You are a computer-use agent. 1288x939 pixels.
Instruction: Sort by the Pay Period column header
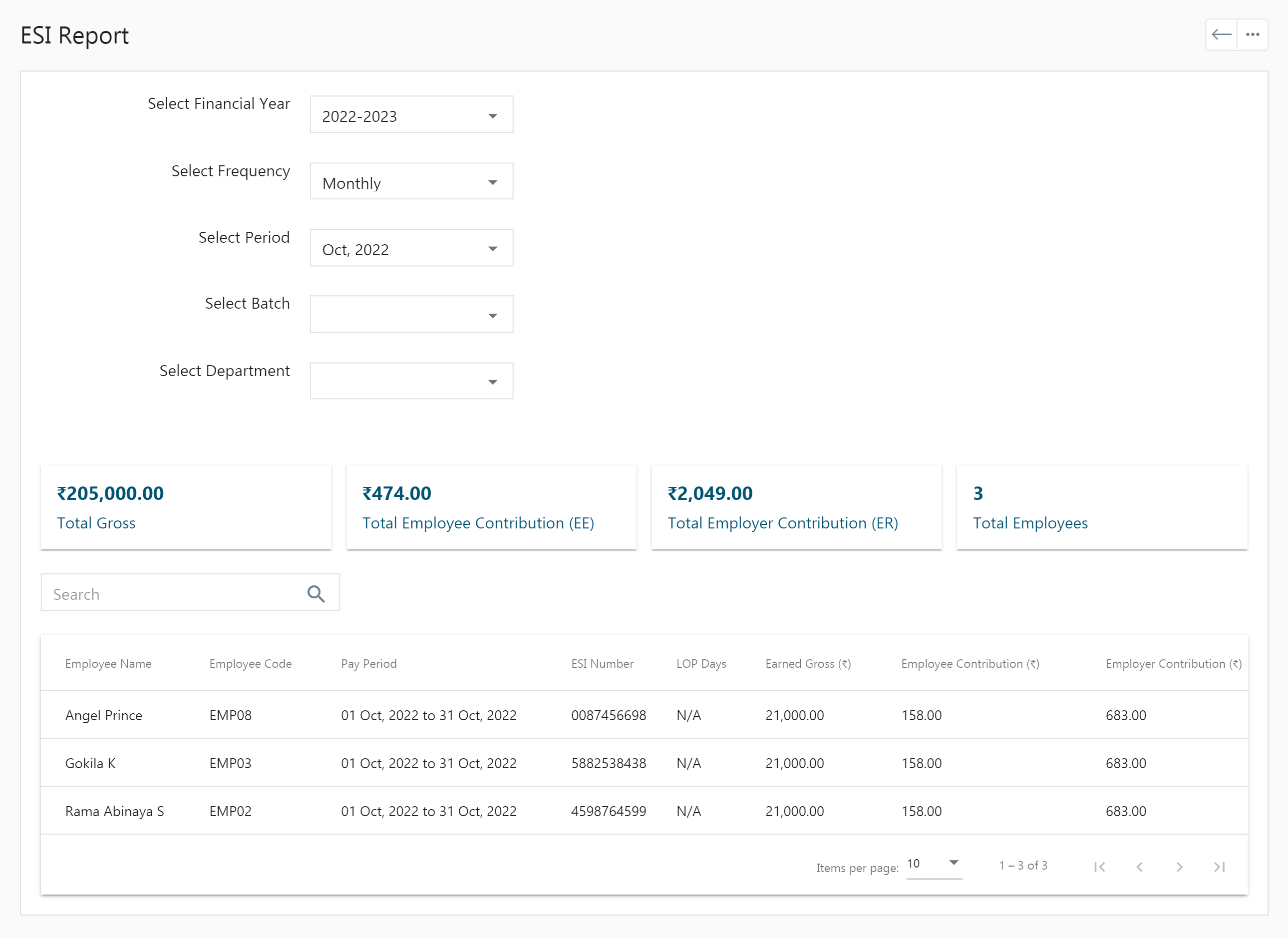click(369, 664)
